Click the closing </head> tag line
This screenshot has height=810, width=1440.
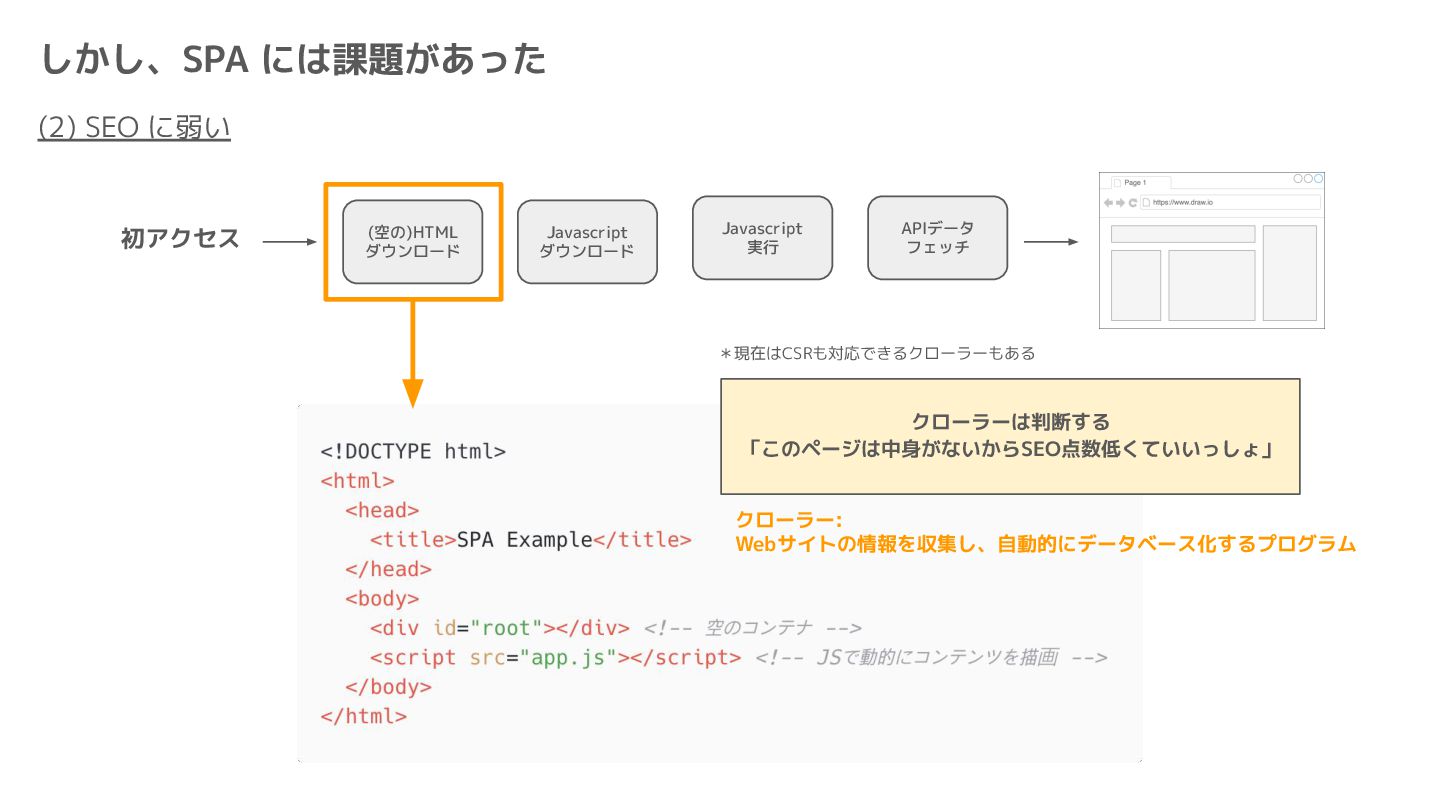tap(388, 569)
